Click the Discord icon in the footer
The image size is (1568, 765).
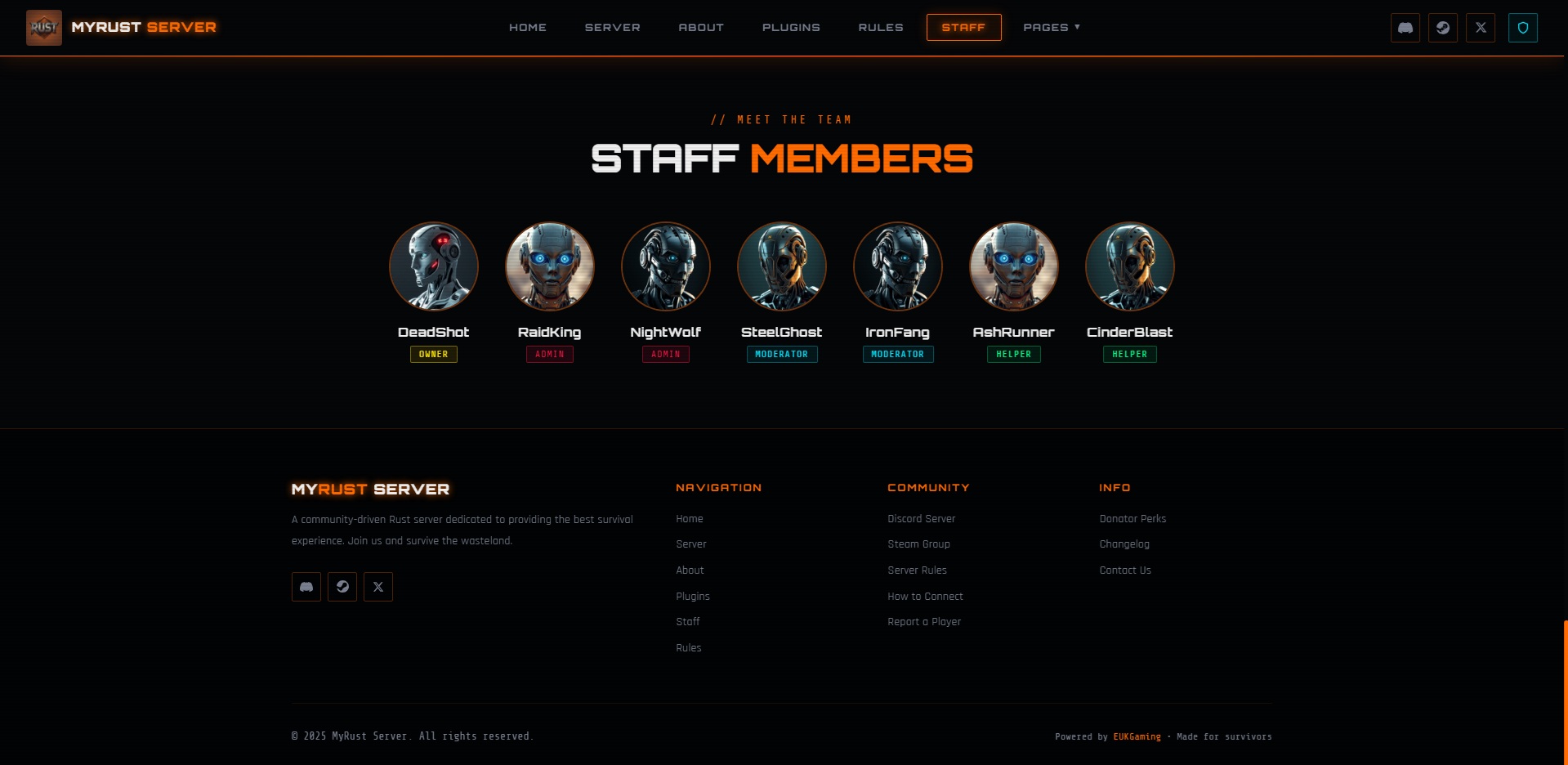coord(306,587)
